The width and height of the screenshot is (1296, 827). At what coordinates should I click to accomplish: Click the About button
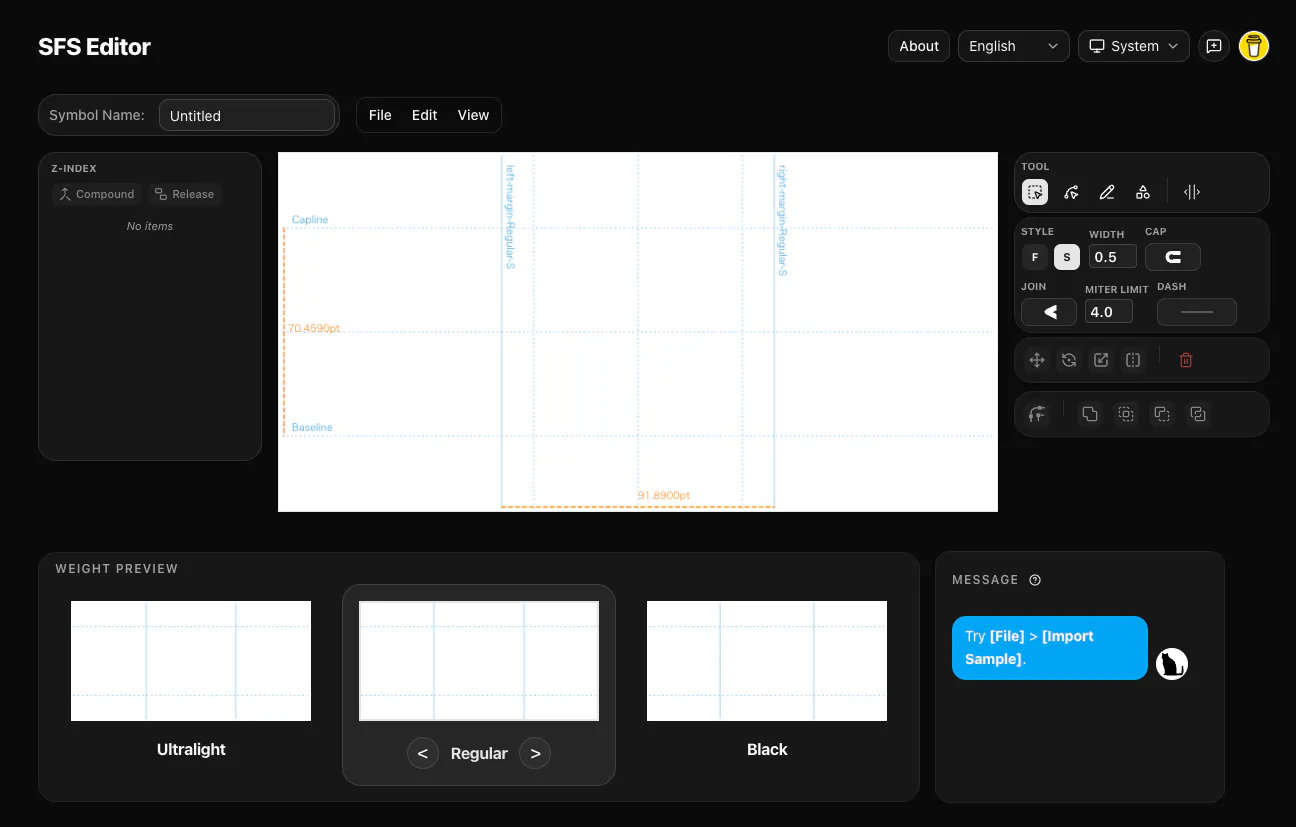click(919, 46)
